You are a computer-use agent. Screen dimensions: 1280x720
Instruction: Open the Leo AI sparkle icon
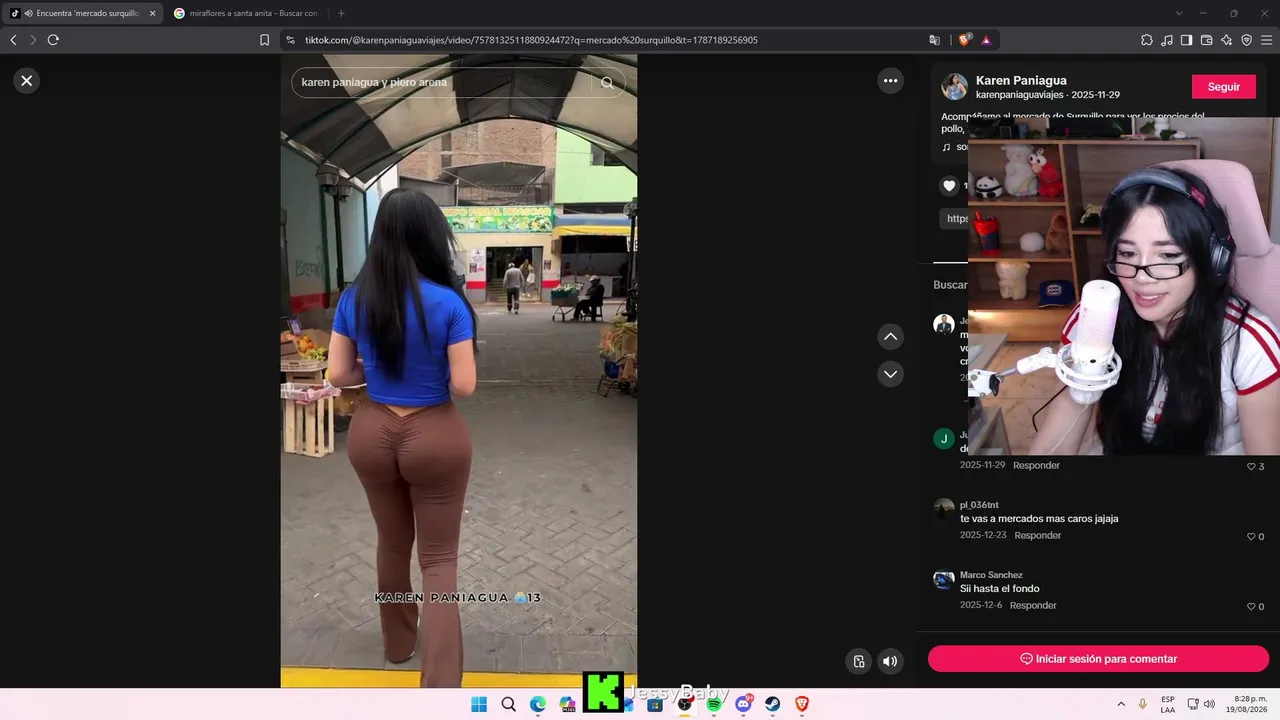[x=1226, y=40]
